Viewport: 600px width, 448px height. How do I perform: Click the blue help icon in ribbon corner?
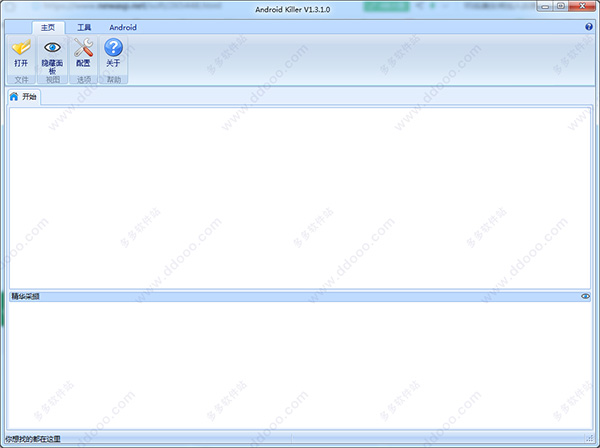(x=589, y=27)
